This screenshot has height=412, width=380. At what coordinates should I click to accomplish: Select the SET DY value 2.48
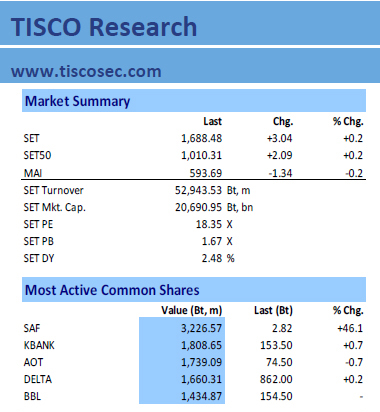click(212, 258)
